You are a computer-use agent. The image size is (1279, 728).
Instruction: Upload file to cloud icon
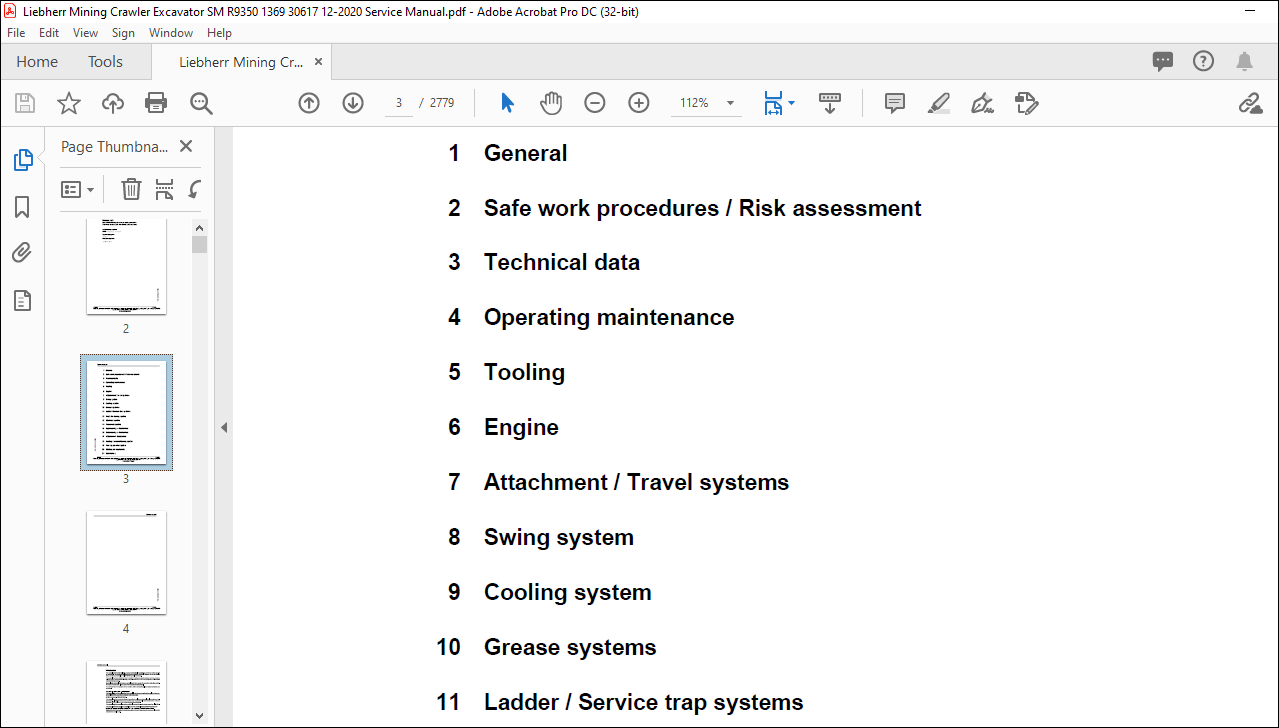point(113,103)
